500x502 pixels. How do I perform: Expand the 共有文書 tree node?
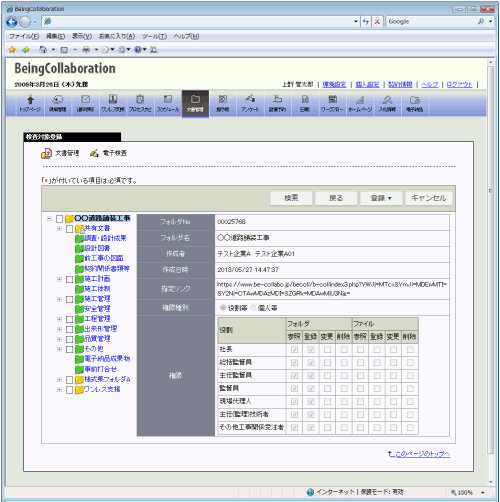(59, 229)
